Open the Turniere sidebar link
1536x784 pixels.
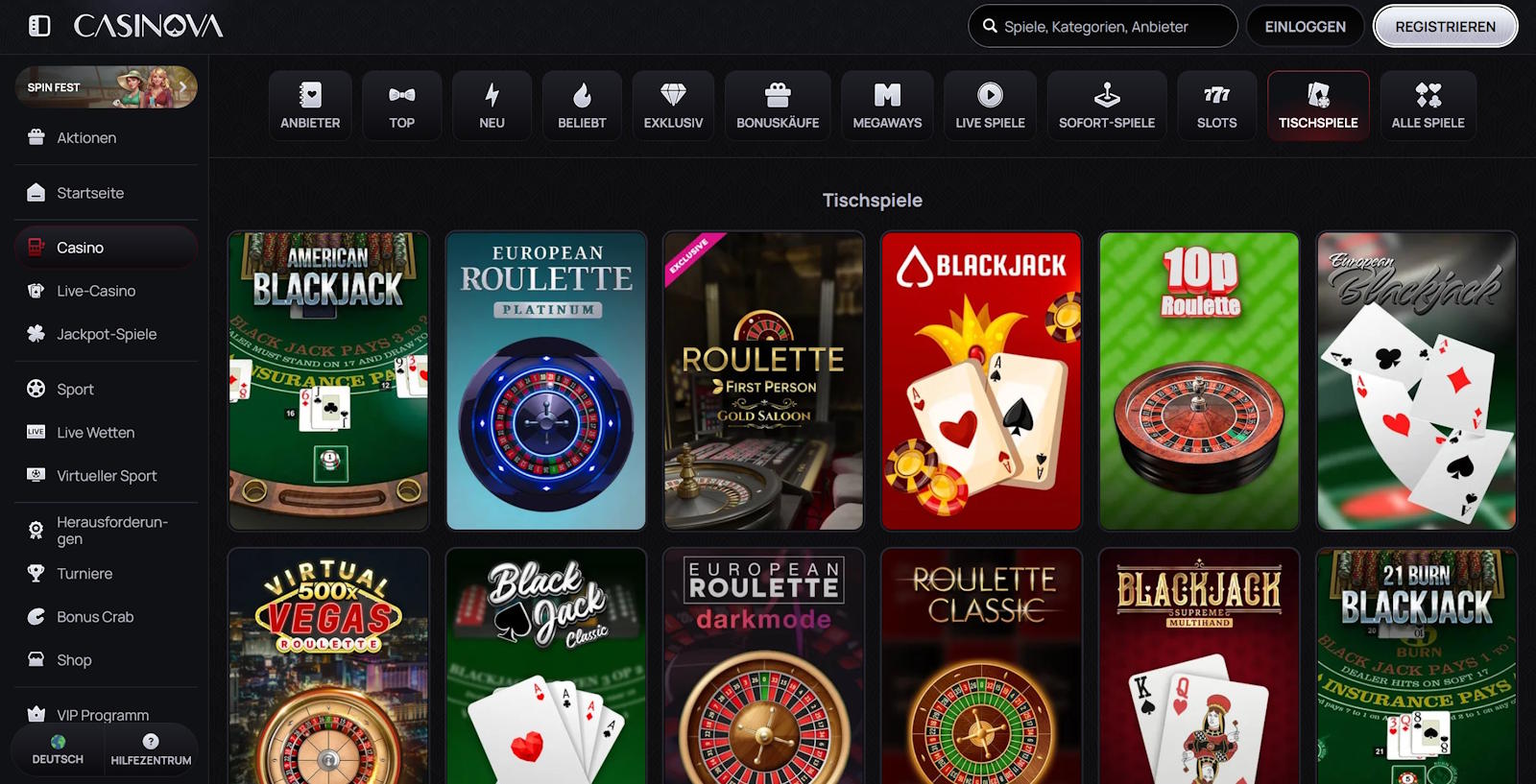pos(106,573)
